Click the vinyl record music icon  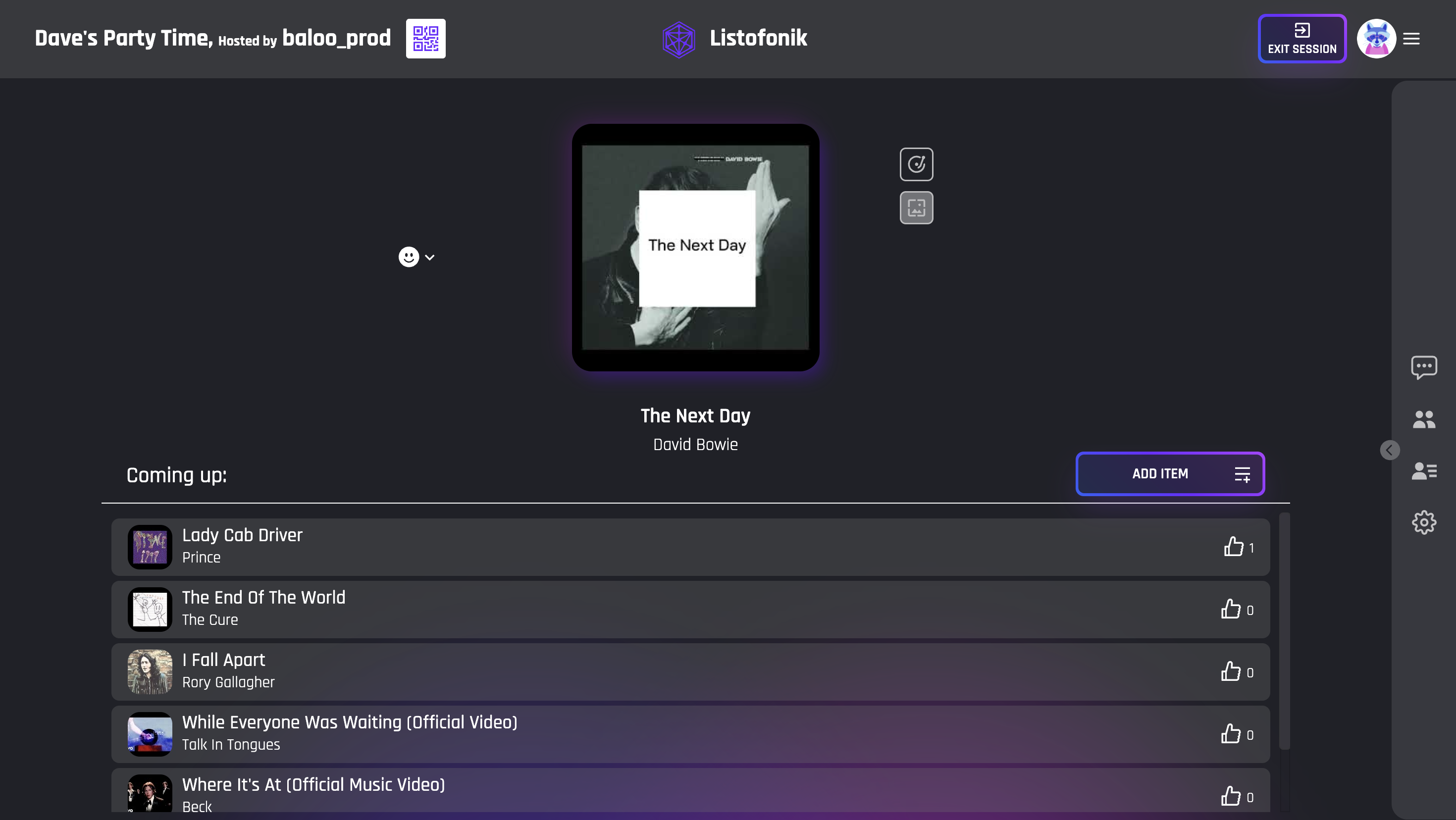[x=916, y=164]
